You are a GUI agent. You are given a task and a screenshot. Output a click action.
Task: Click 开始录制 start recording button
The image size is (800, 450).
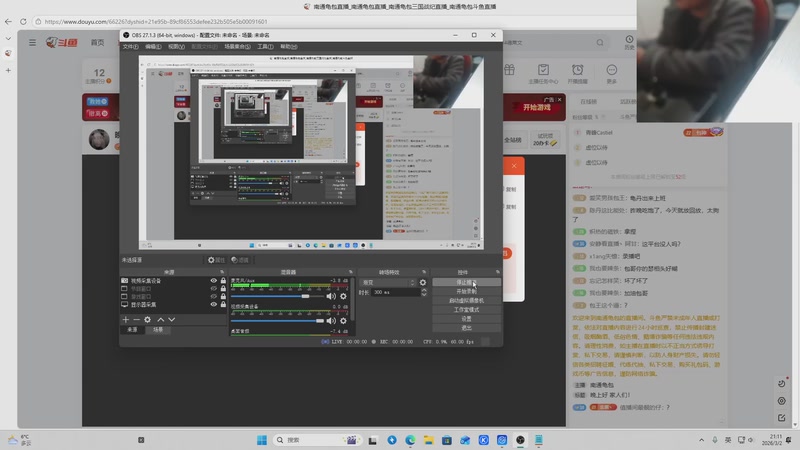[x=466, y=291]
